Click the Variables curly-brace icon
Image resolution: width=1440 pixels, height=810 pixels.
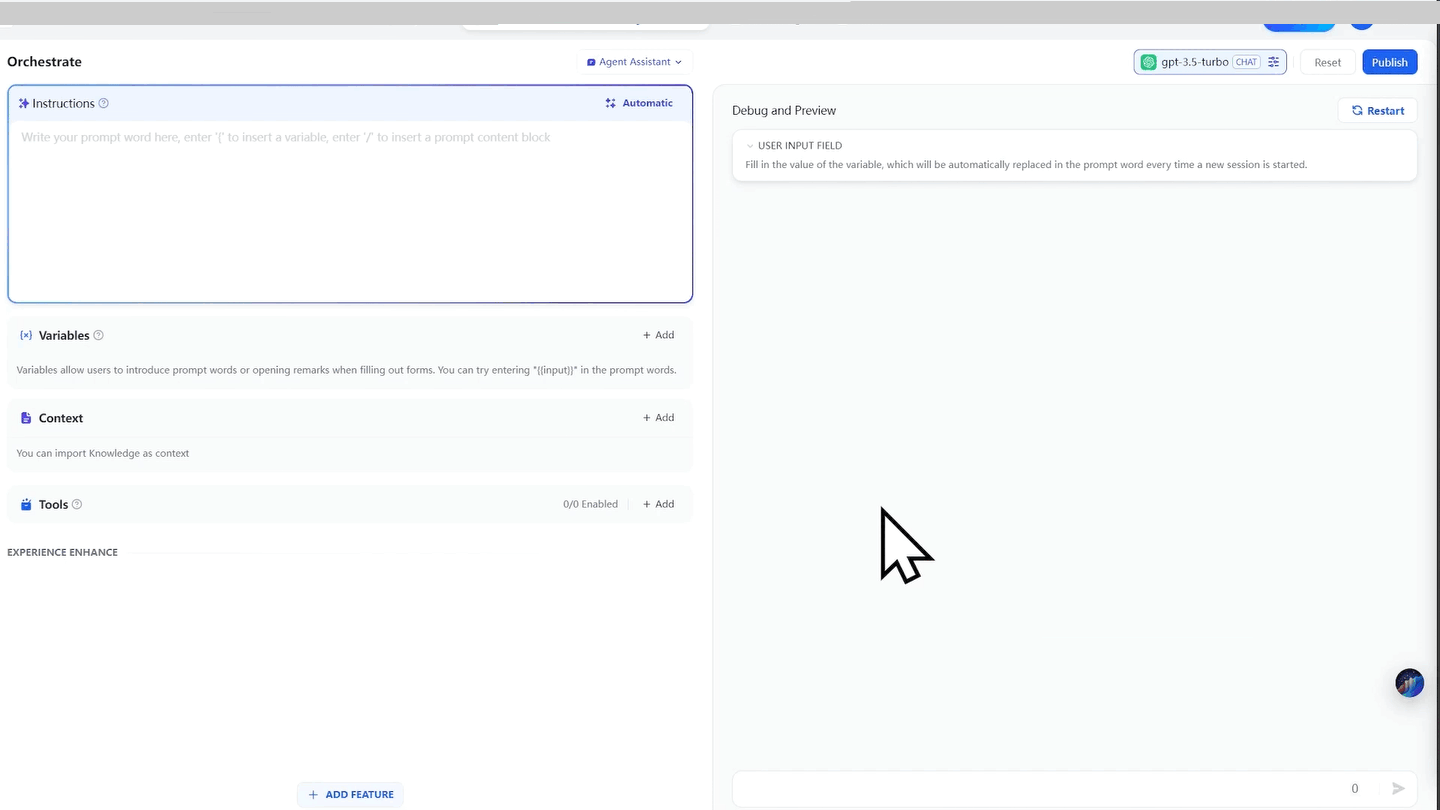(x=26, y=336)
